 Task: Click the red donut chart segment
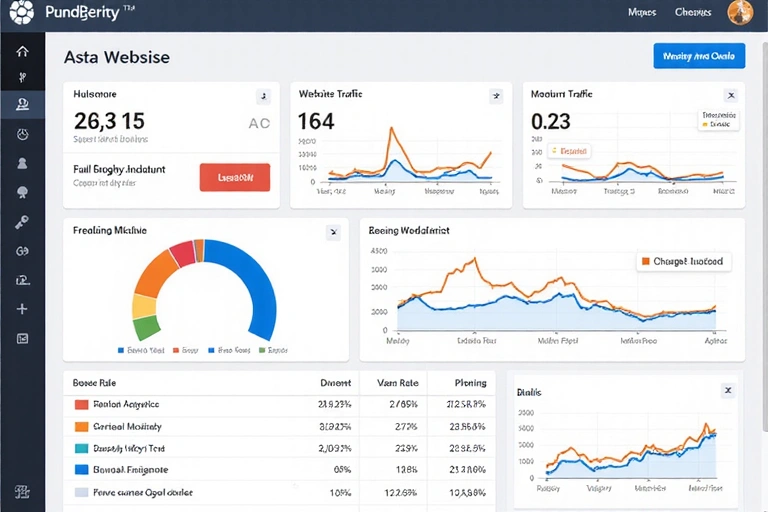pos(183,253)
